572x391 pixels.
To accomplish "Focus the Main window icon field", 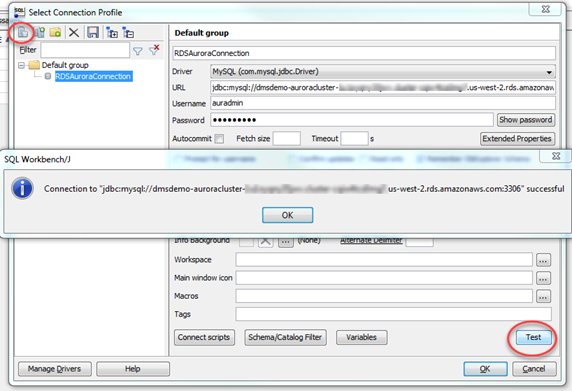I will pos(384,278).
